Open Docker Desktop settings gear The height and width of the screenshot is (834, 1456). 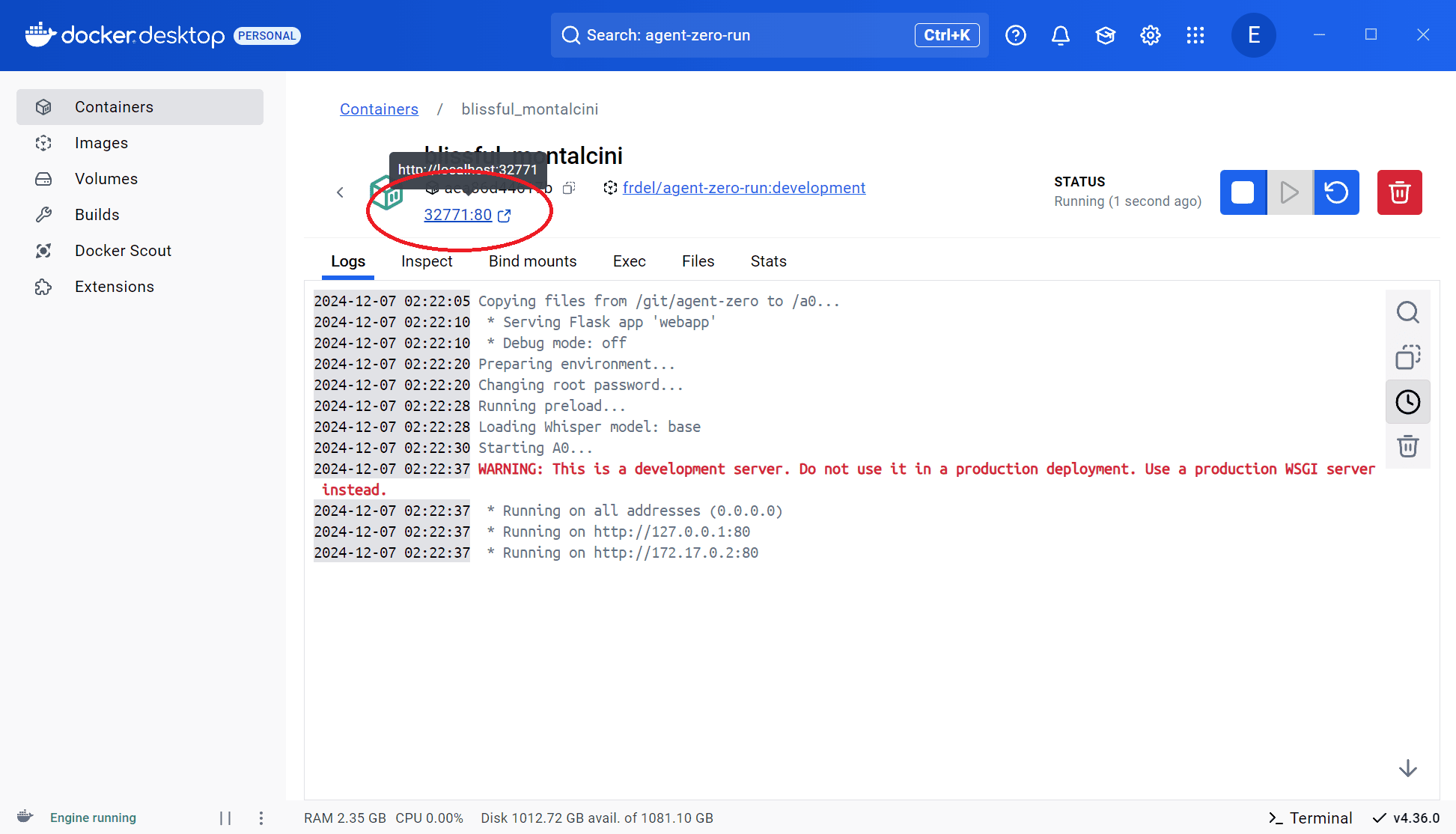(x=1150, y=35)
